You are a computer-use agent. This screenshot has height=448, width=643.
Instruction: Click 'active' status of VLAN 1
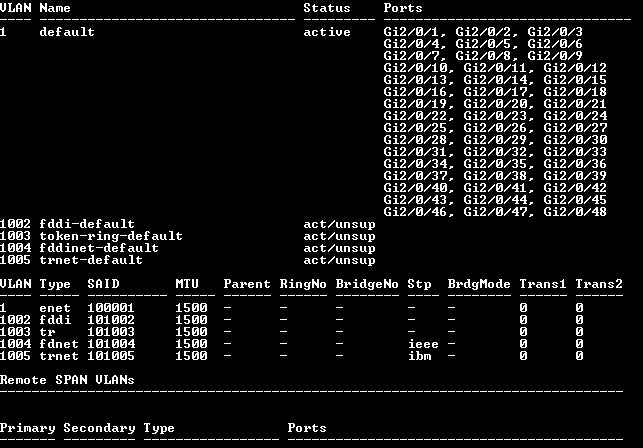point(327,32)
